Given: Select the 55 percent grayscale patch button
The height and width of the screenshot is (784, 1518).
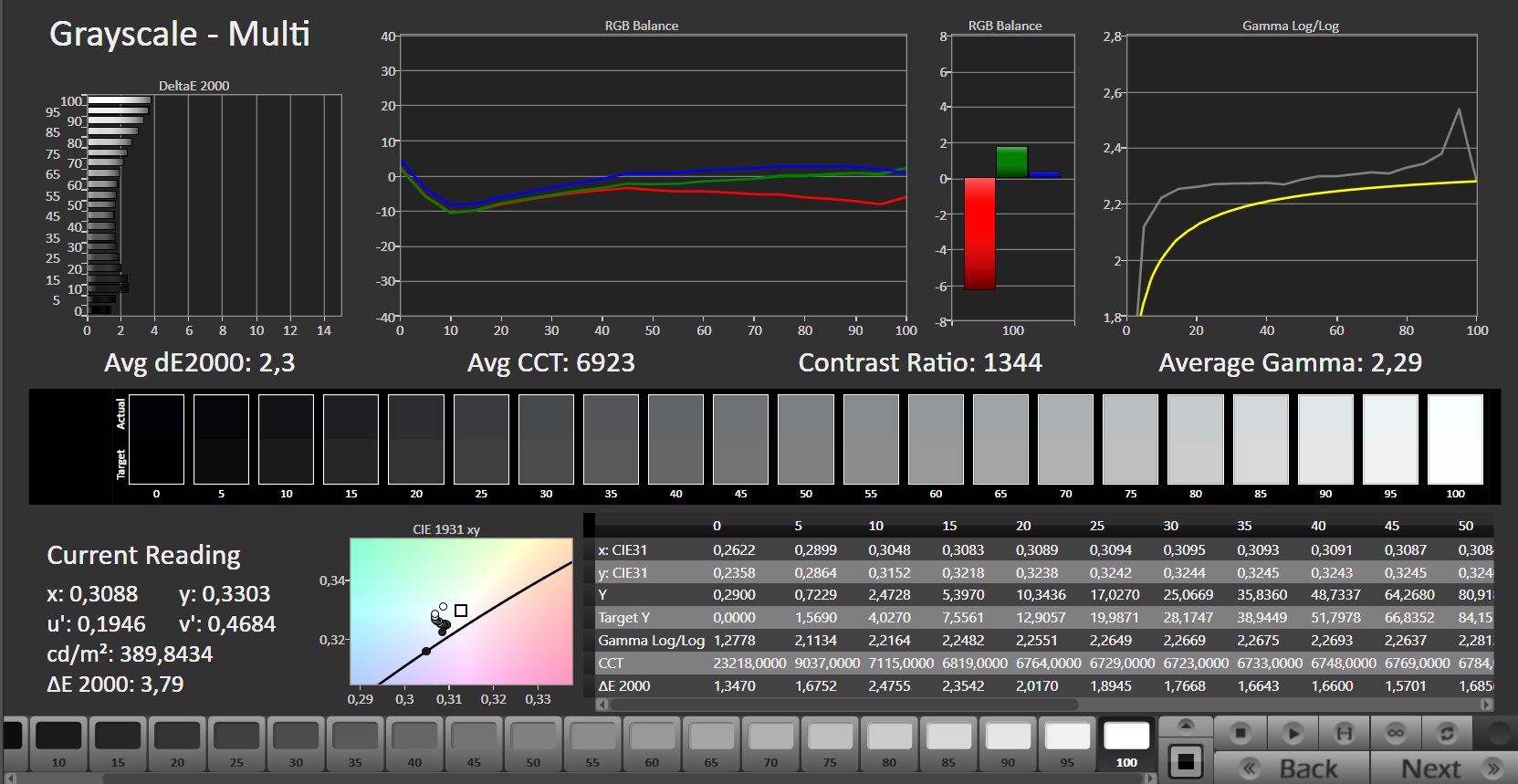Looking at the screenshot, I should [x=592, y=745].
